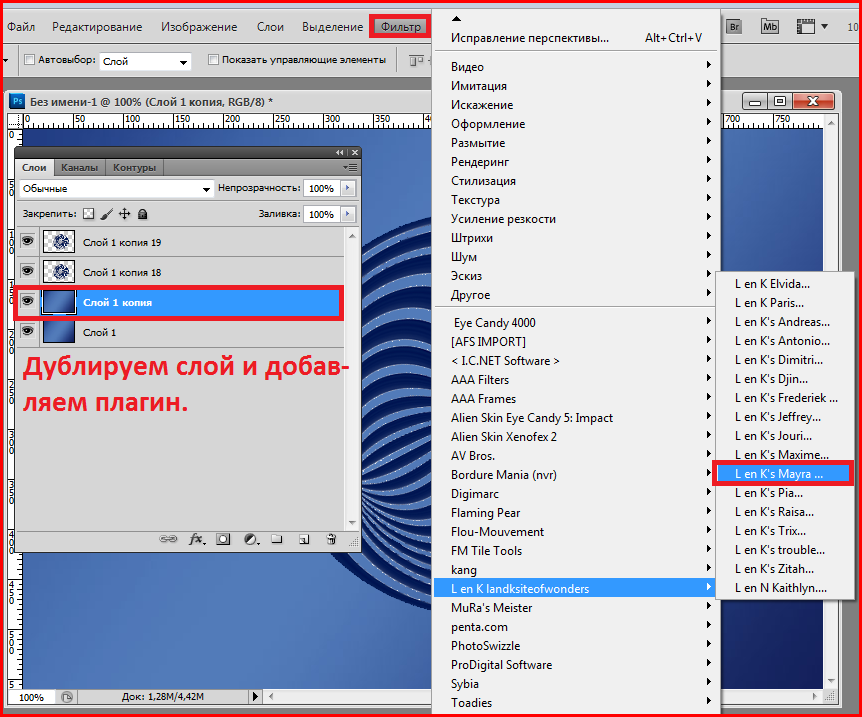
Task: Hide layer 'Слой 1 копия 19'
Action: 27,241
